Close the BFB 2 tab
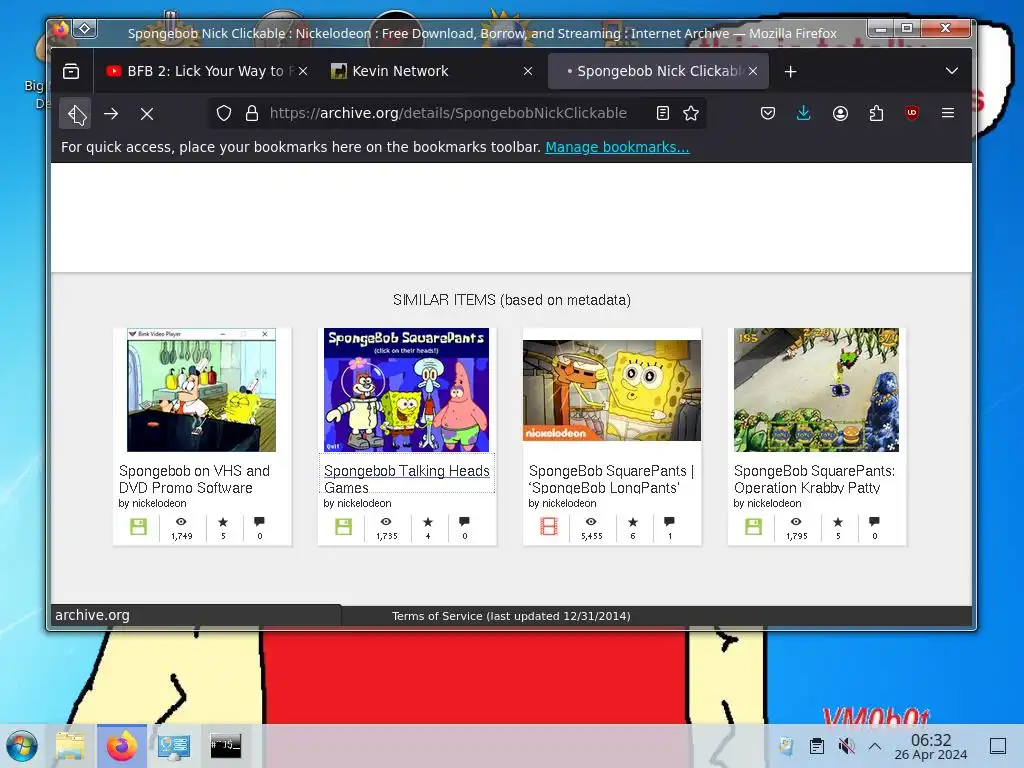This screenshot has width=1024, height=768. (302, 71)
